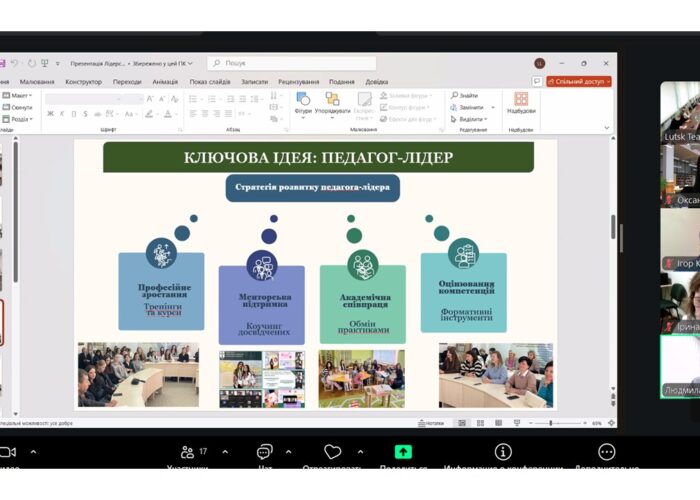Open the three-dots more options icon
Viewport: 700px width, 500px height.
coord(606,453)
